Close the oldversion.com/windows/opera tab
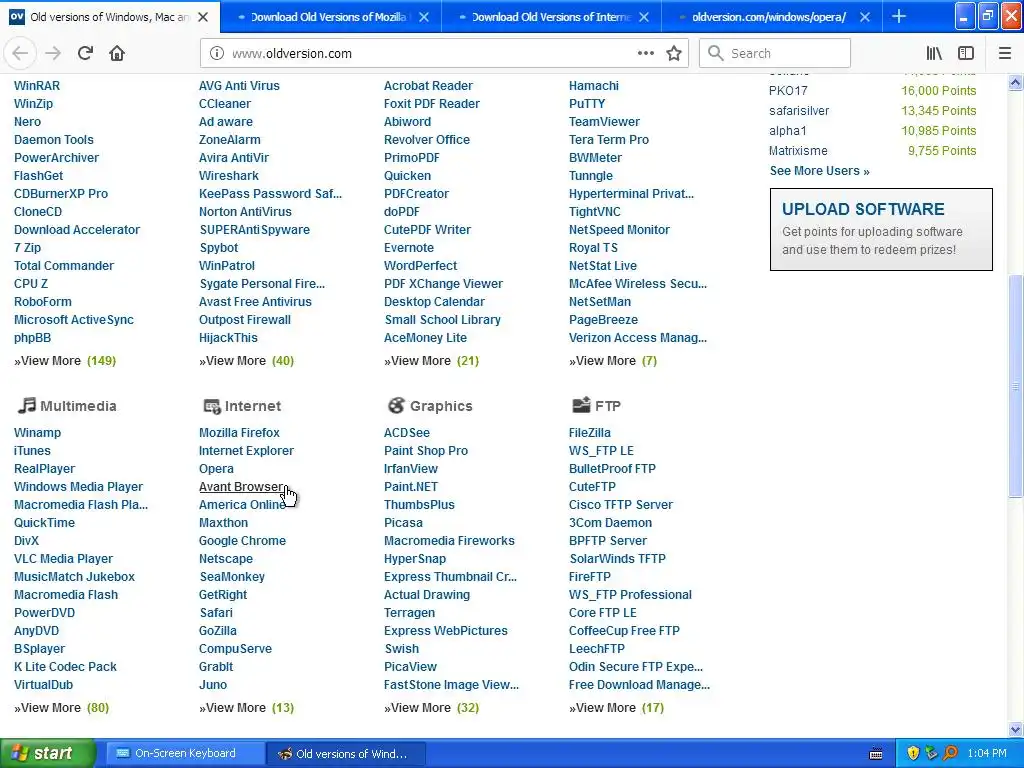Screen dimensions: 1024x768 tap(865, 17)
